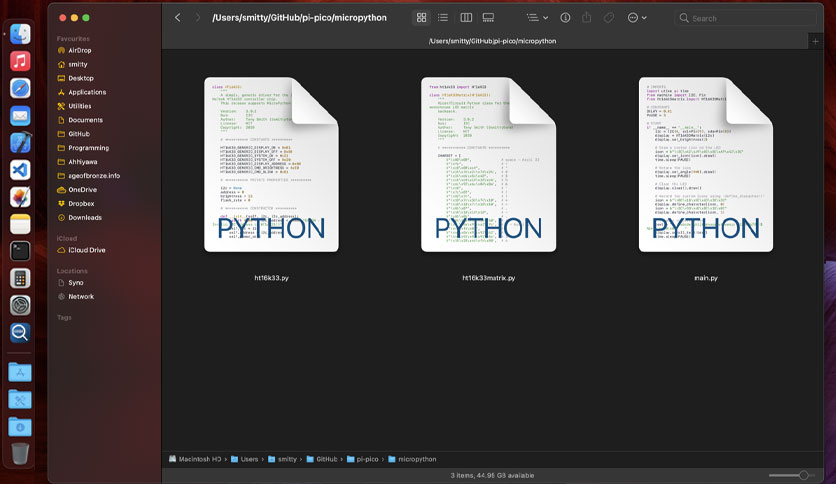Switch to icon grid view

(x=421, y=18)
